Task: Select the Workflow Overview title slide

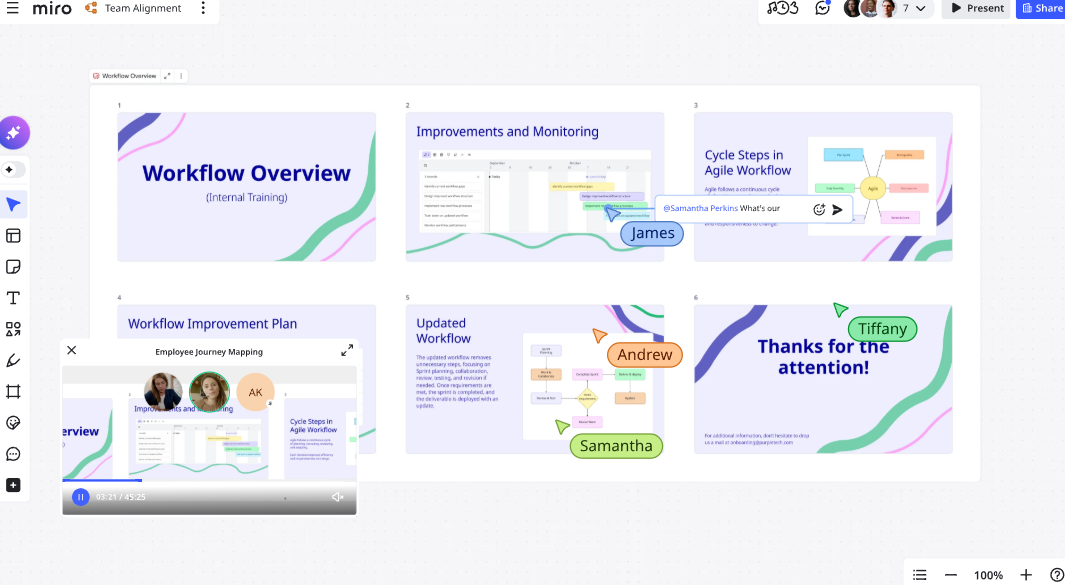Action: (x=247, y=187)
